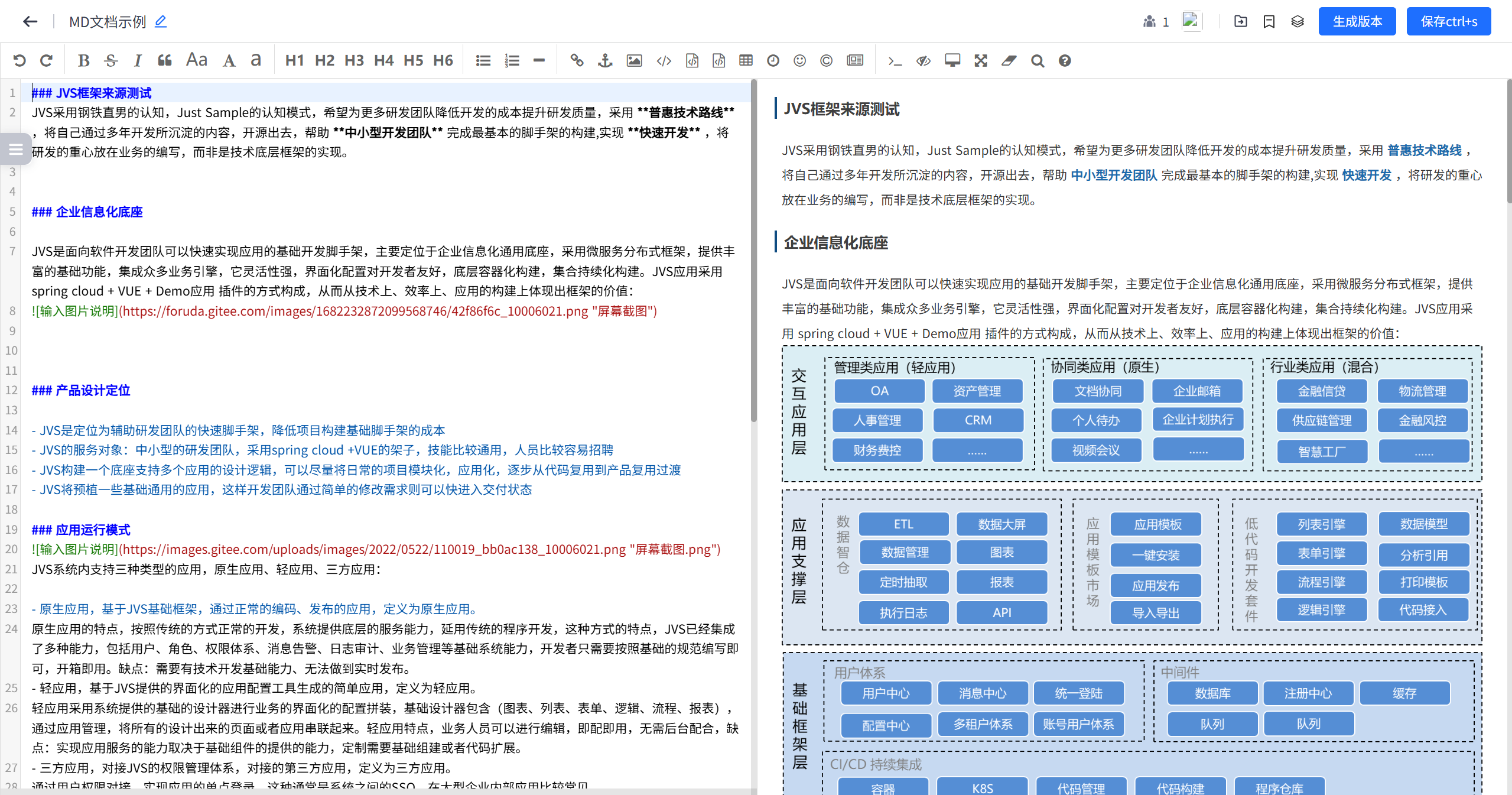Toggle strikethrough formatting
The width and height of the screenshot is (1512, 795).
[110, 60]
